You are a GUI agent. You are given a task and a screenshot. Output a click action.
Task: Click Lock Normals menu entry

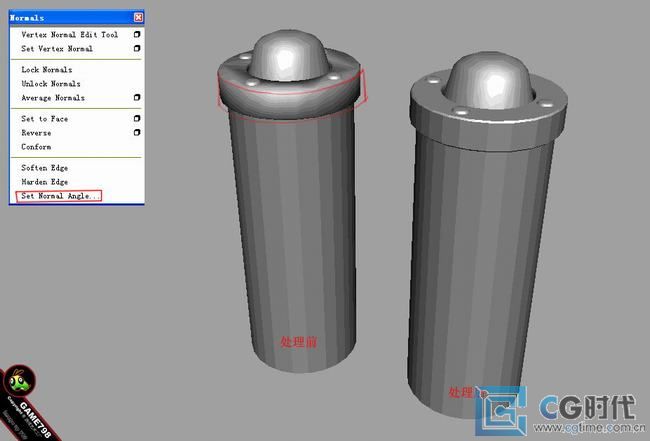(47, 69)
